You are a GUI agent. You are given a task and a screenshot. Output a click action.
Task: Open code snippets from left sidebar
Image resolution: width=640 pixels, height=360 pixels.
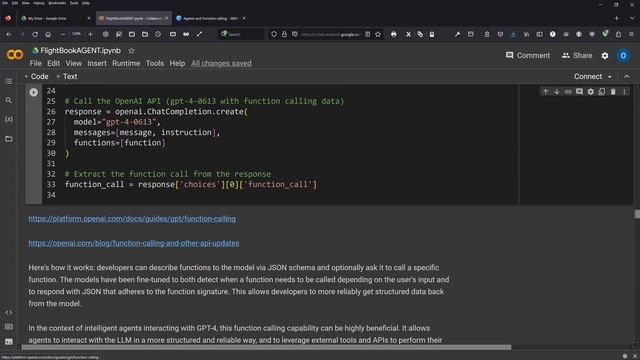pyautogui.click(x=9, y=313)
